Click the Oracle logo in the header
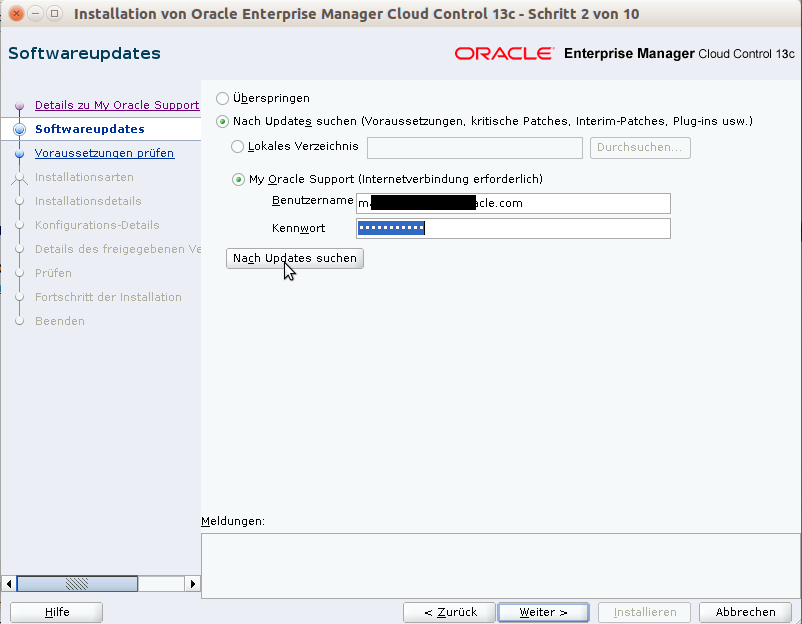This screenshot has width=802, height=624. point(504,54)
